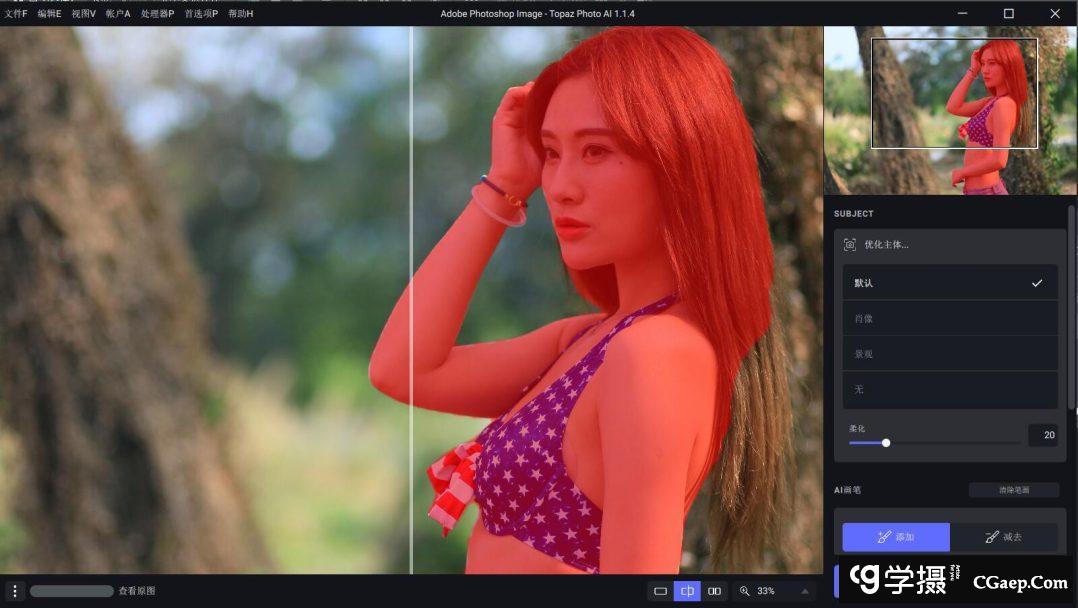Viewport: 1078px width, 608px height.
Task: Open the 文件F file menu
Action: (16, 14)
